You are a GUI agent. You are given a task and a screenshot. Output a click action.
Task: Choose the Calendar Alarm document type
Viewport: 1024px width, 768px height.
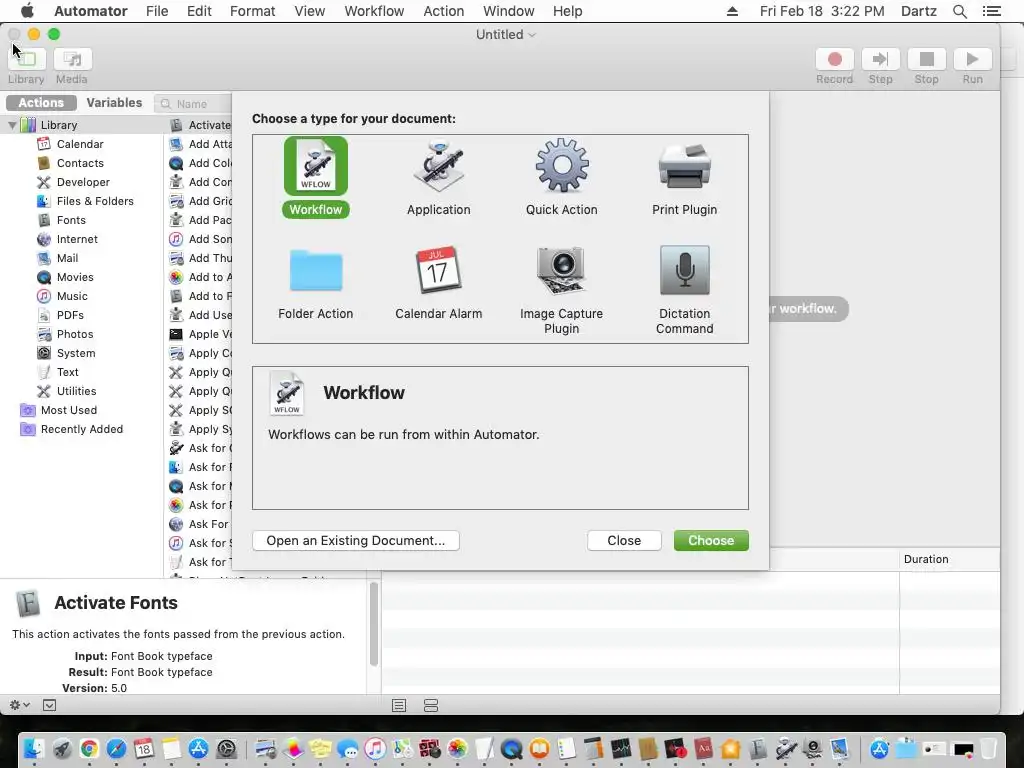[x=438, y=283]
